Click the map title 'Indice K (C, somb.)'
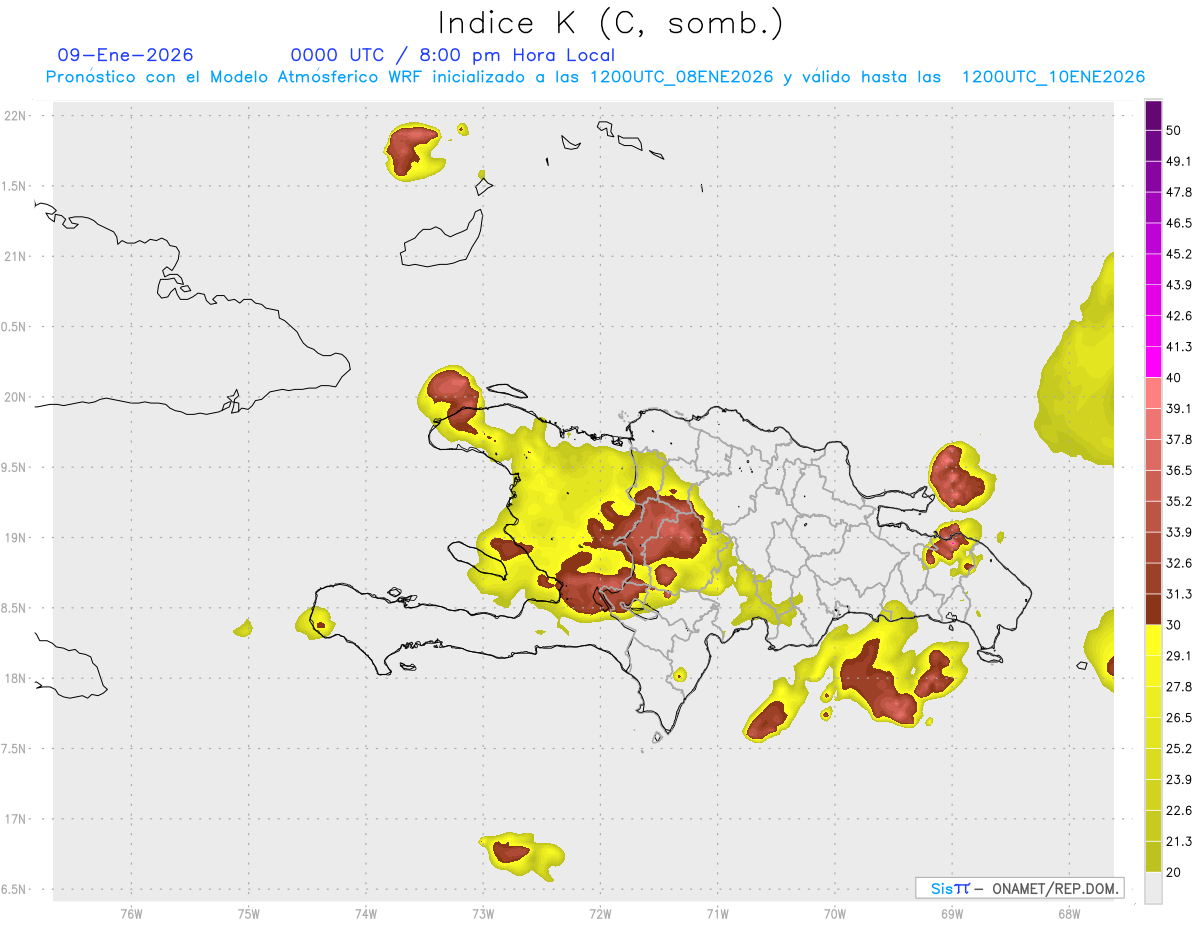 [611, 22]
